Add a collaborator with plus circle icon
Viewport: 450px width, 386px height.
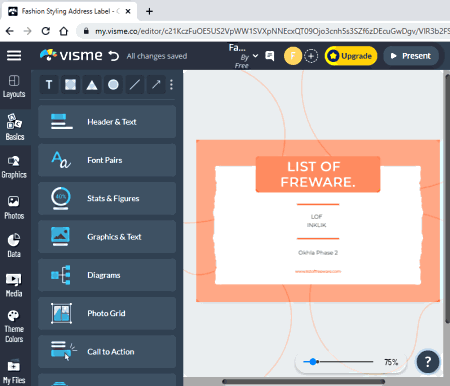(311, 56)
